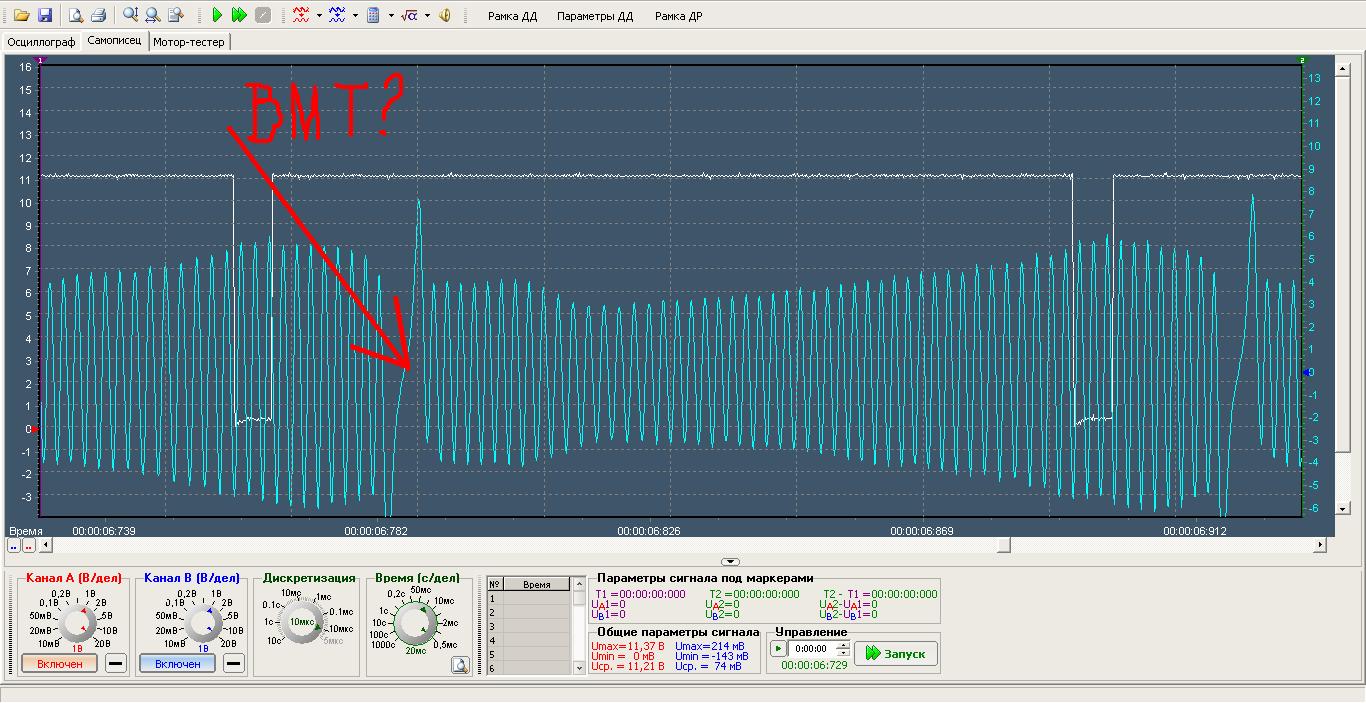Toggle Канал B Включен button

pos(177,664)
